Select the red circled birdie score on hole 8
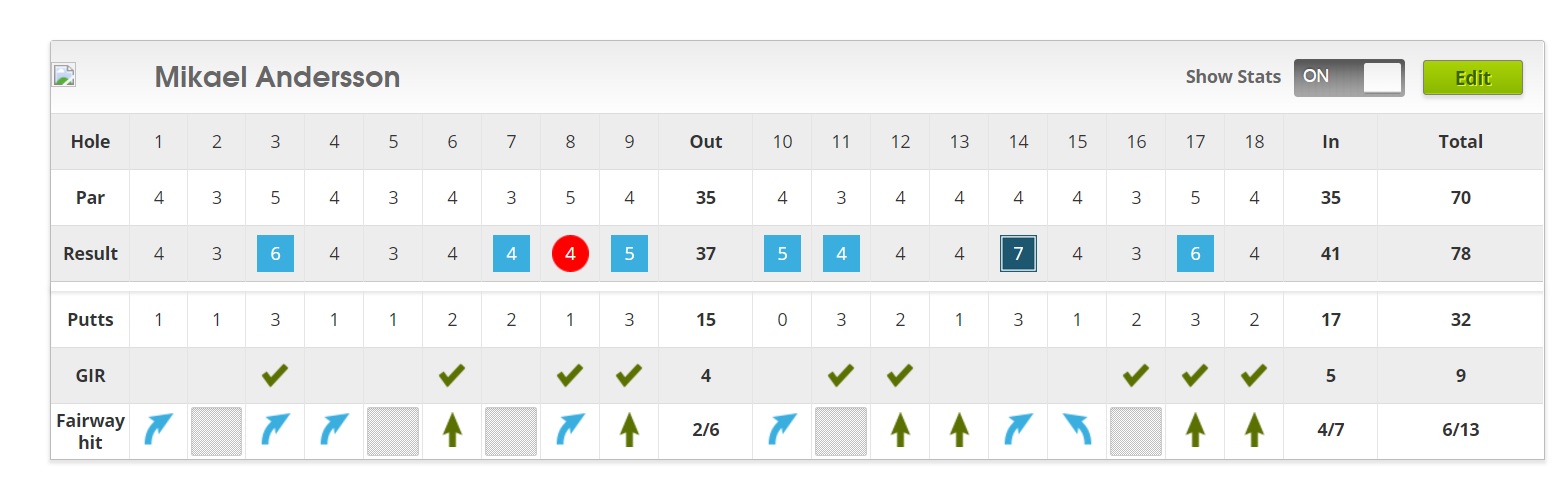Image resolution: width=1568 pixels, height=478 pixels. pyautogui.click(x=570, y=254)
